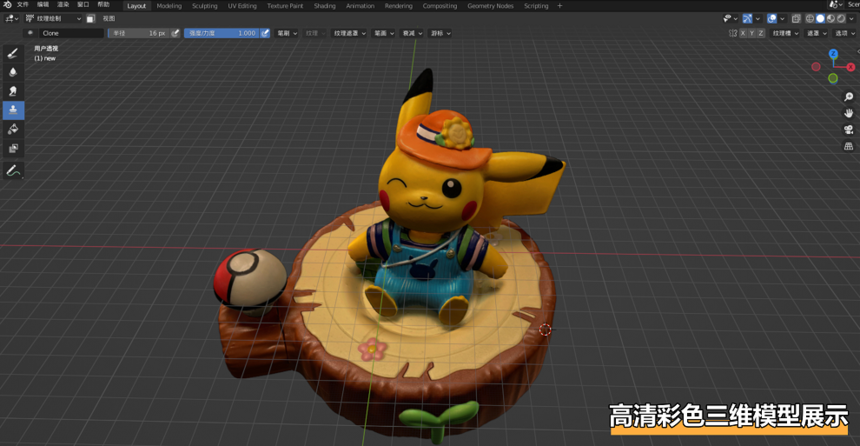
Task: Select the Mask tool in toolbar
Action: (x=13, y=148)
